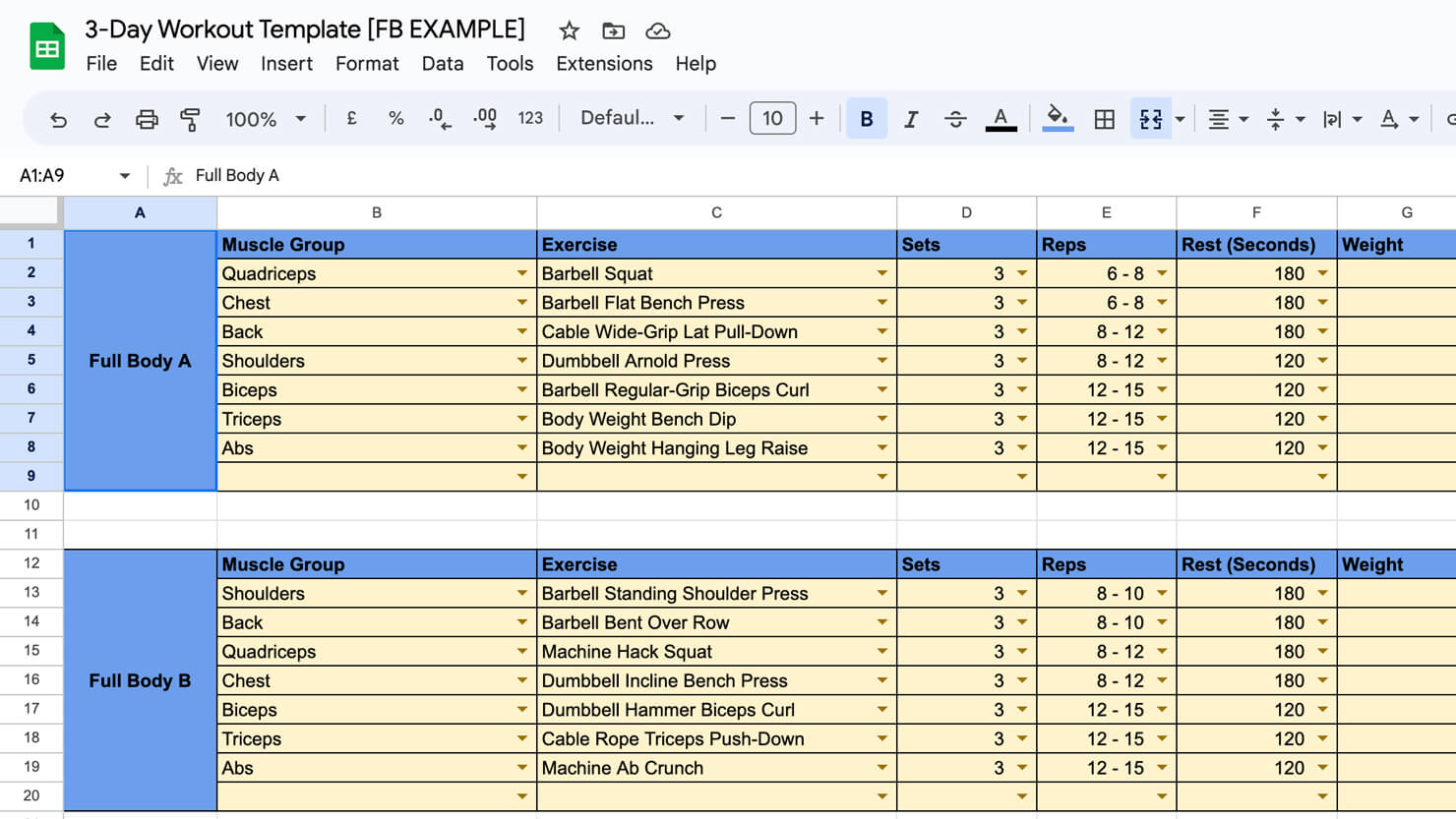Check cloud save status icon

tap(658, 30)
